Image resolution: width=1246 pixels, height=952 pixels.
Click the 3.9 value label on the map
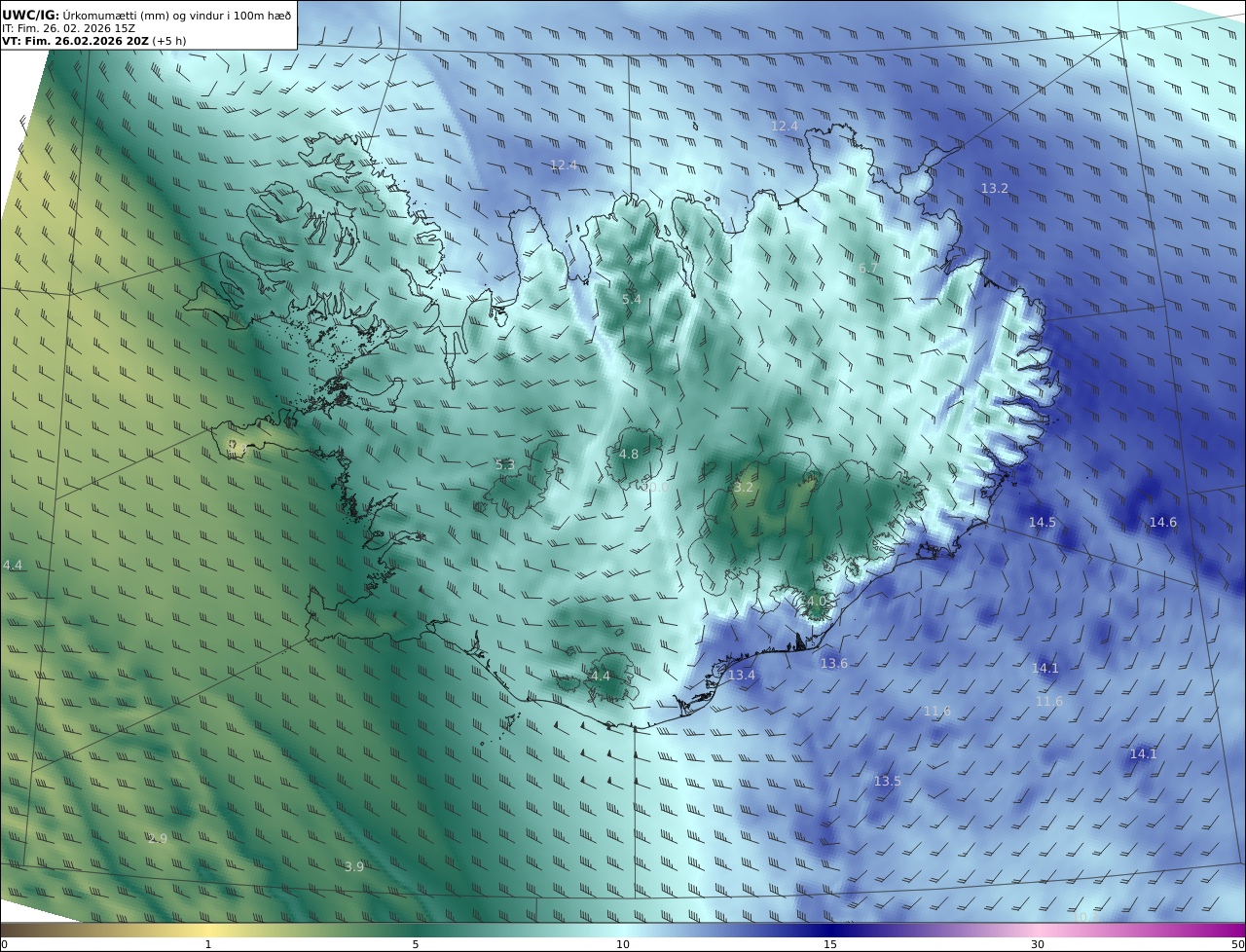(x=354, y=866)
